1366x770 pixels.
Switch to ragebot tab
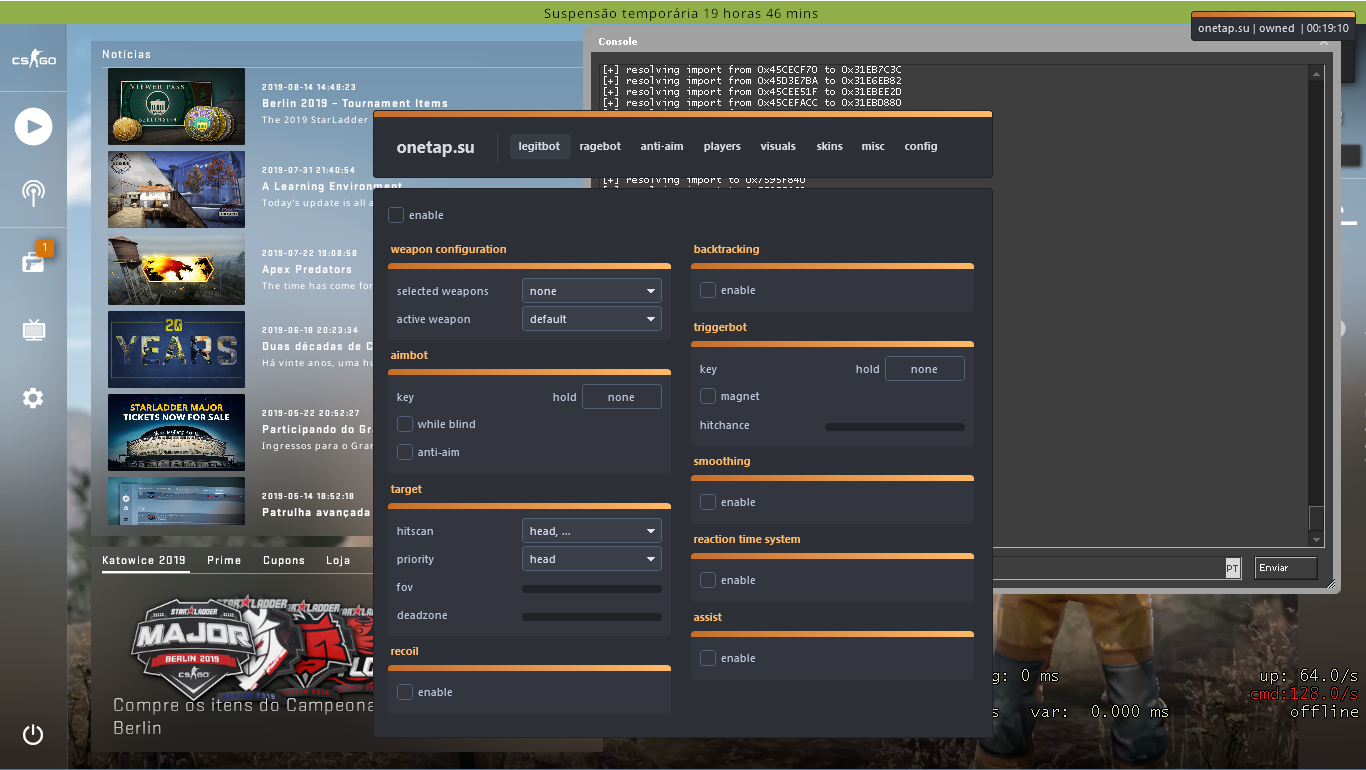[600, 146]
